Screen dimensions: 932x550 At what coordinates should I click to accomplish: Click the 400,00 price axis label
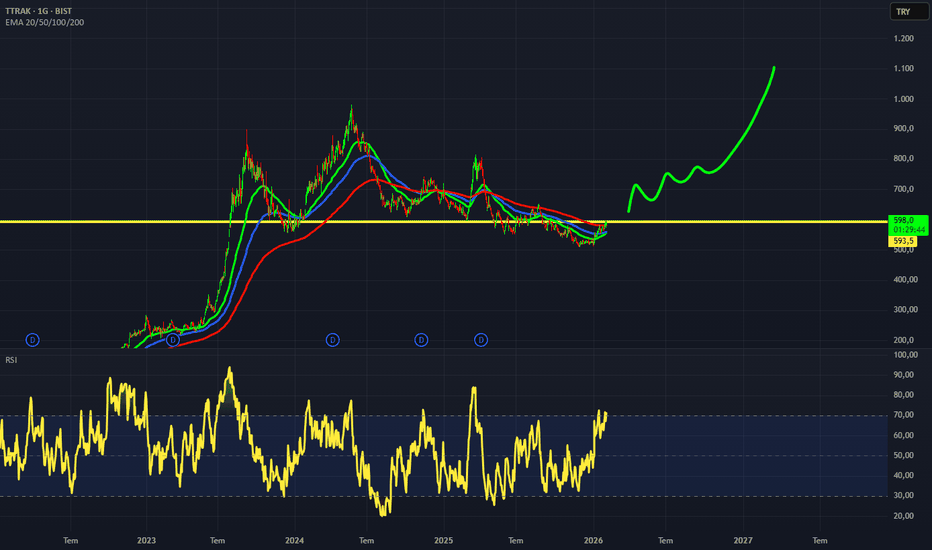[905, 279]
